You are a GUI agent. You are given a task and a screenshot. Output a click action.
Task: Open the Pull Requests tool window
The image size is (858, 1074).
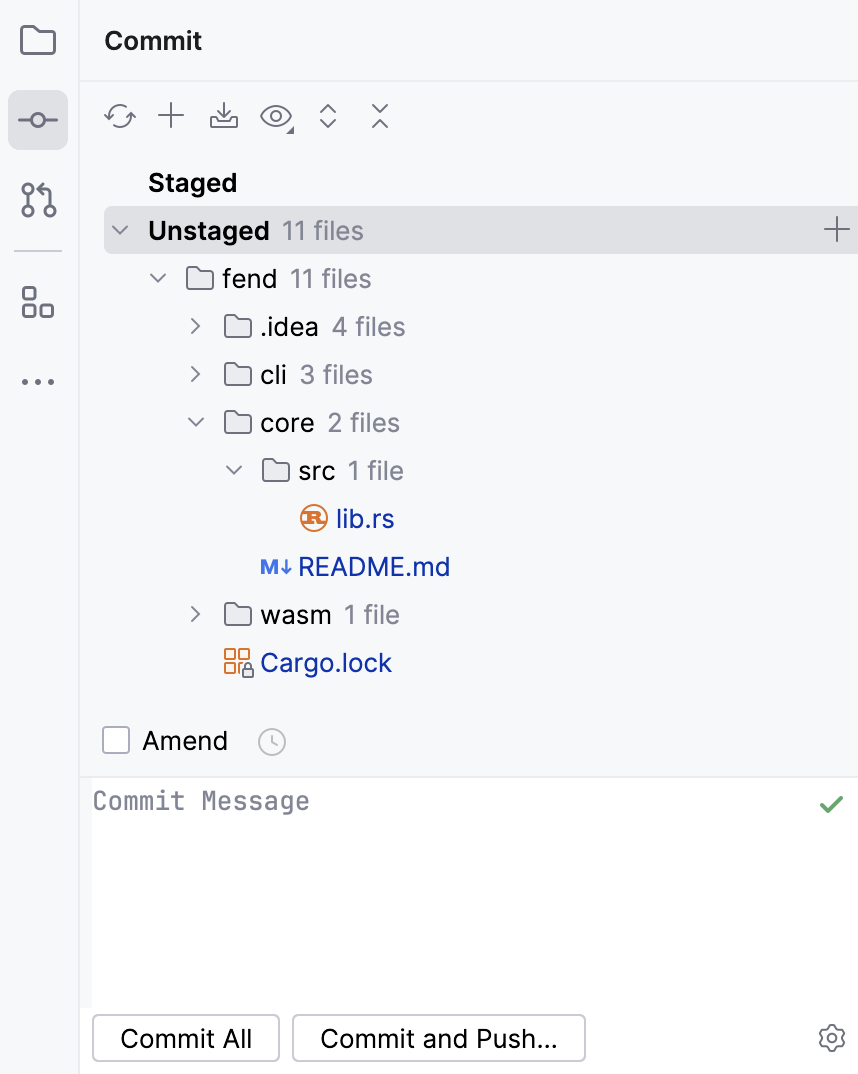point(37,200)
